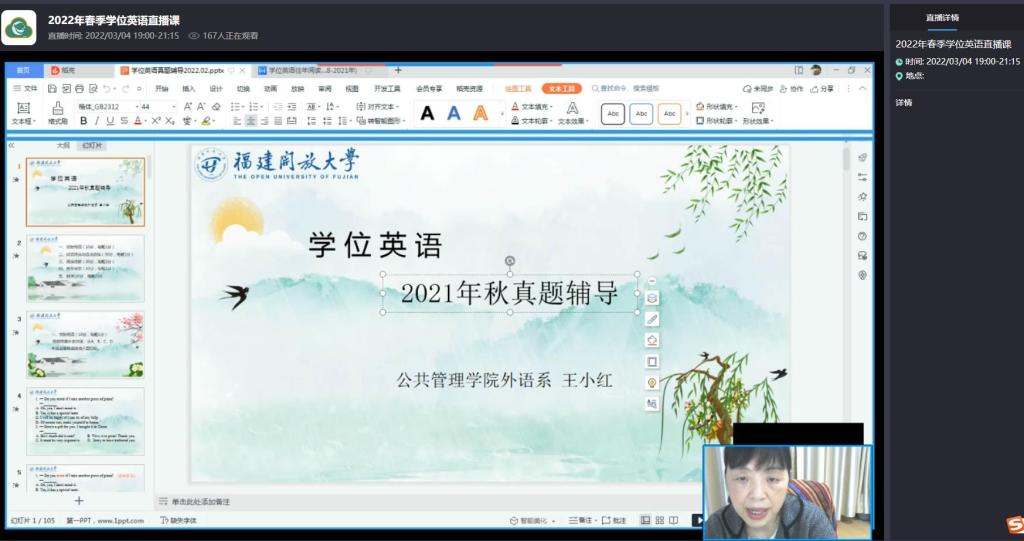Image resolution: width=1024 pixels, height=541 pixels.
Task: Expand the font size 44 dropdown
Action: [x=174, y=106]
